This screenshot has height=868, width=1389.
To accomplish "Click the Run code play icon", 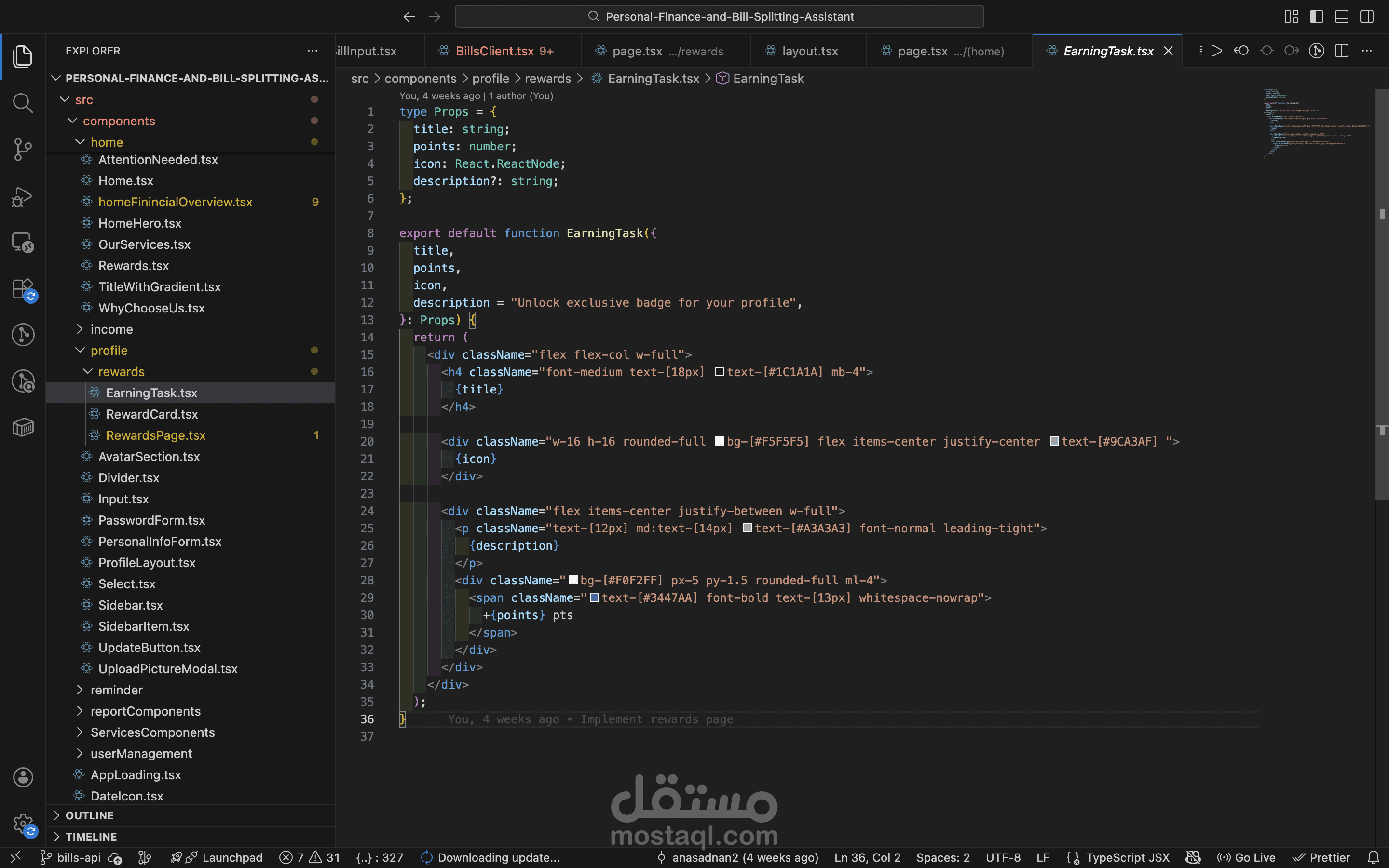I will [x=1216, y=51].
